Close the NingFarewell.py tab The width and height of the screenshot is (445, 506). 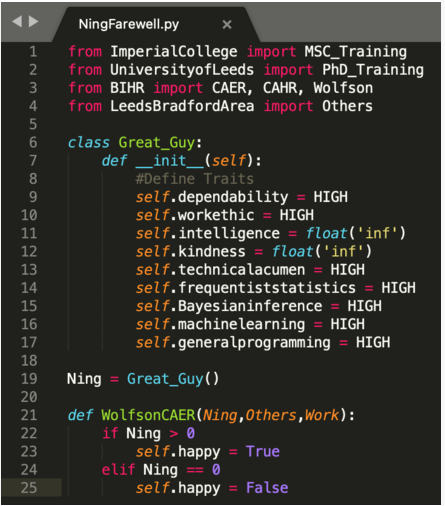coord(227,24)
